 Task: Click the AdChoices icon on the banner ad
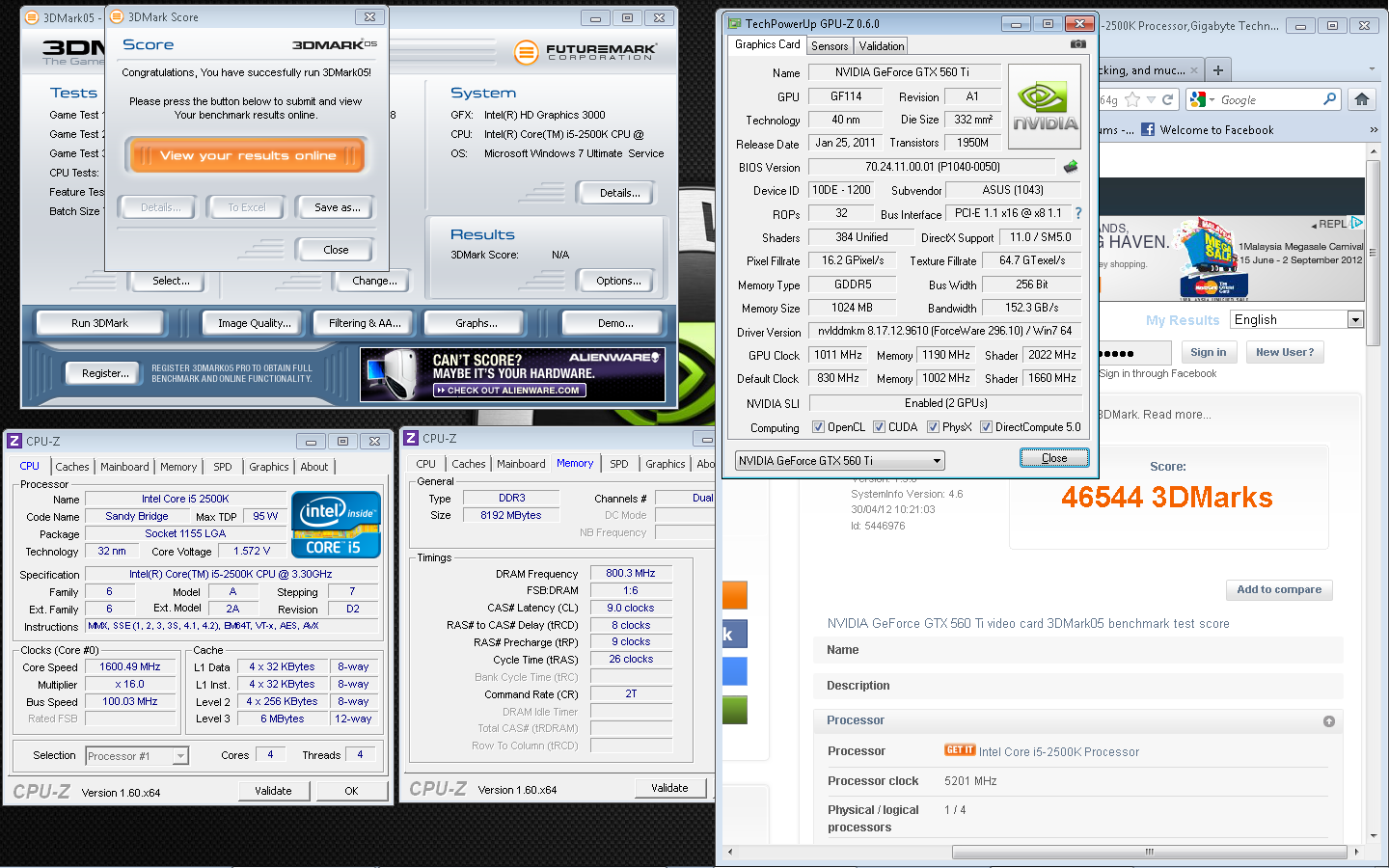coord(1357,223)
